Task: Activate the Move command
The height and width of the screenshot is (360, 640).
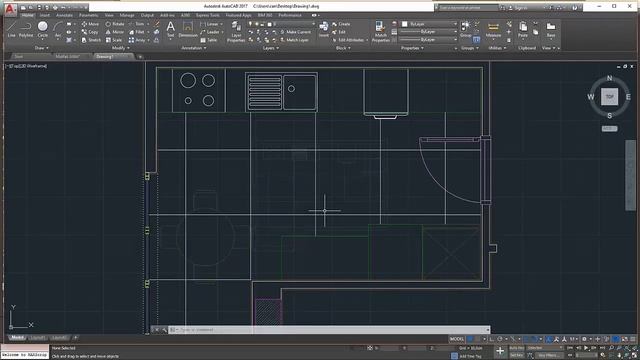Action: click(x=90, y=24)
